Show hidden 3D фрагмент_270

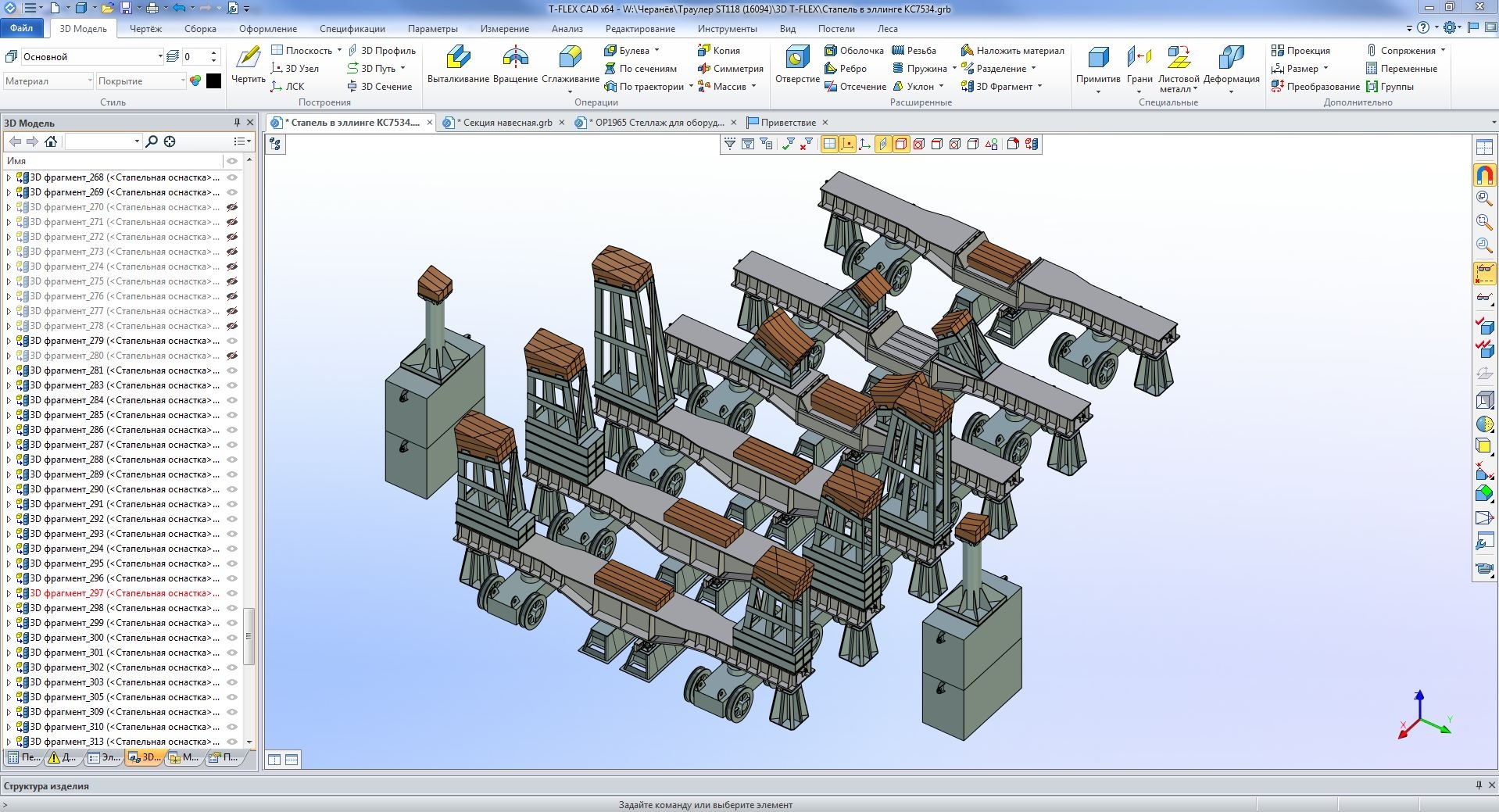(232, 207)
